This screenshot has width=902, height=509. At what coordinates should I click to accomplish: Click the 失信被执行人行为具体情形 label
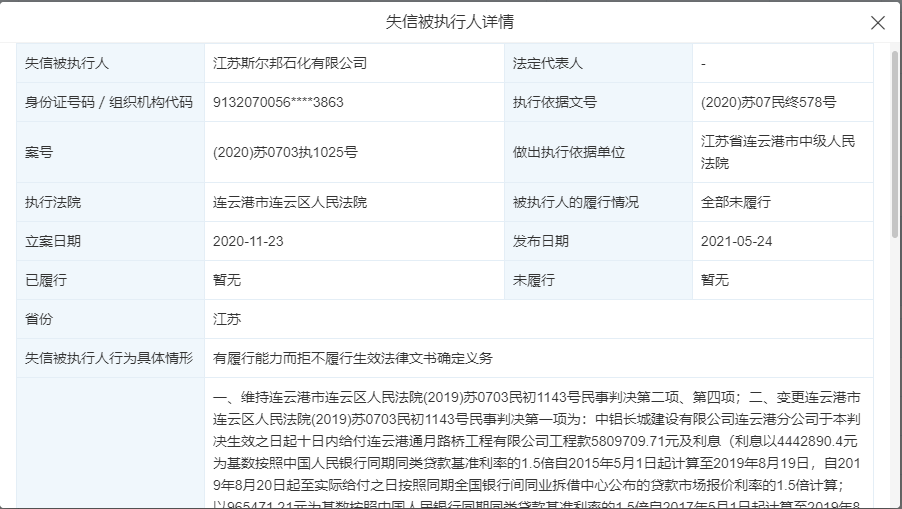click(109, 358)
